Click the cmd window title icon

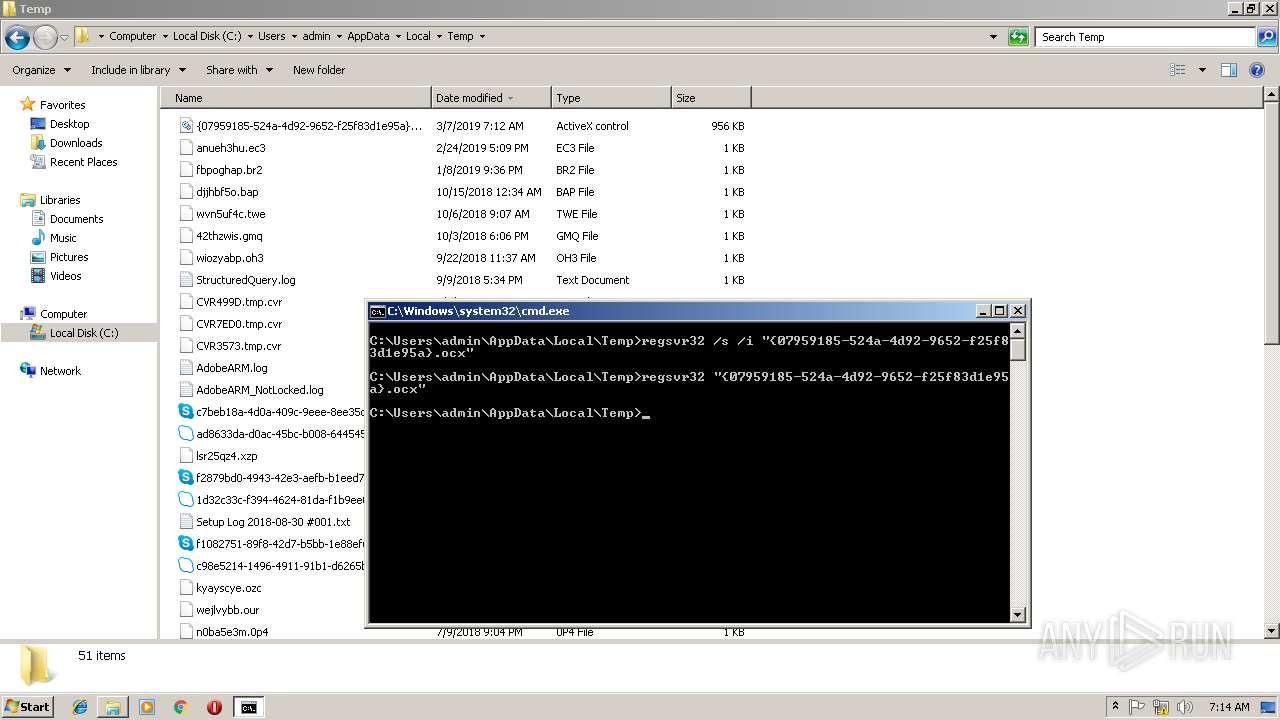[377, 311]
